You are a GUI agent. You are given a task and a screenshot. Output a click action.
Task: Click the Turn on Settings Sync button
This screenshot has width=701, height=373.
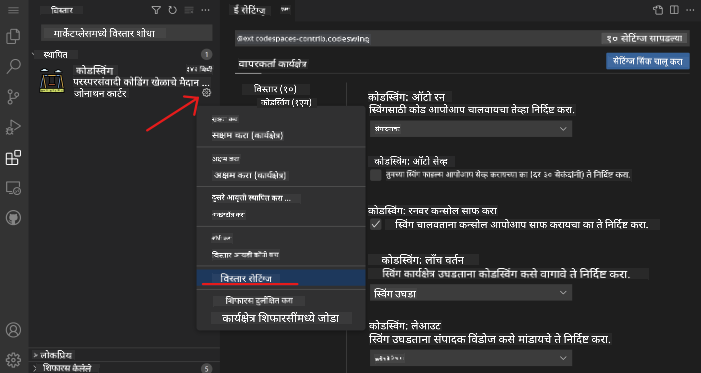(647, 61)
